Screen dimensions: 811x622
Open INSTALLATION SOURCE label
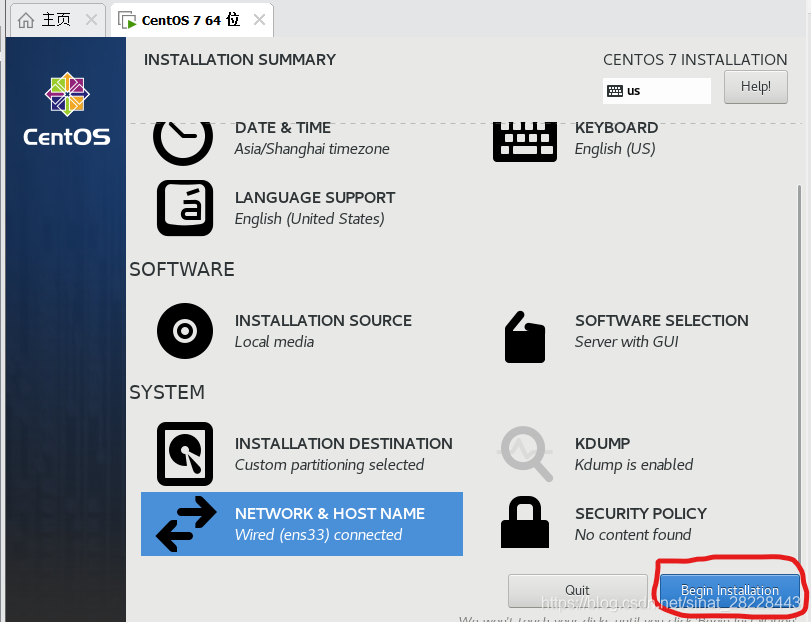point(323,321)
